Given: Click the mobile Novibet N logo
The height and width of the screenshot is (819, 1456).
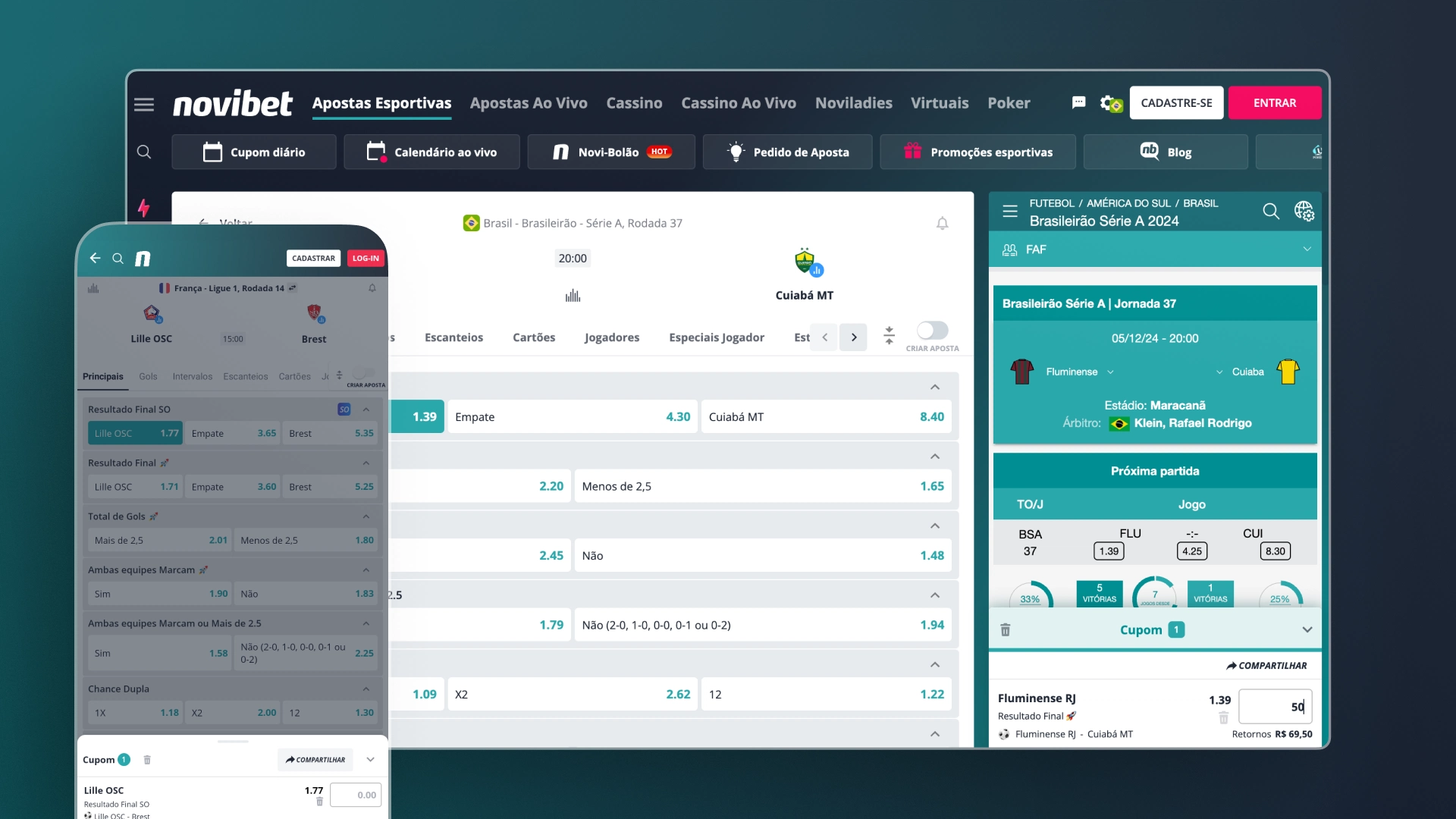Looking at the screenshot, I should (143, 259).
